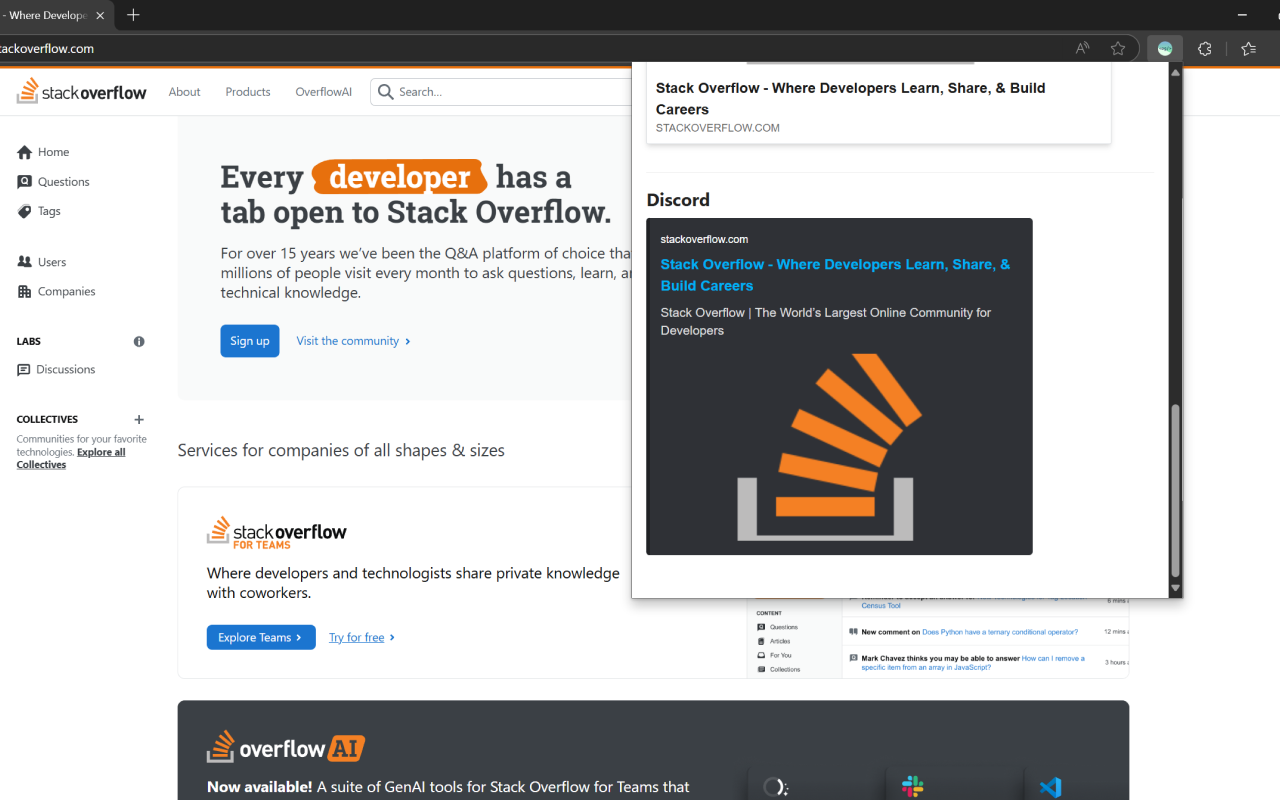The width and height of the screenshot is (1280, 800).
Task: Click the ternary conditional operator question link
Action: (1000, 632)
